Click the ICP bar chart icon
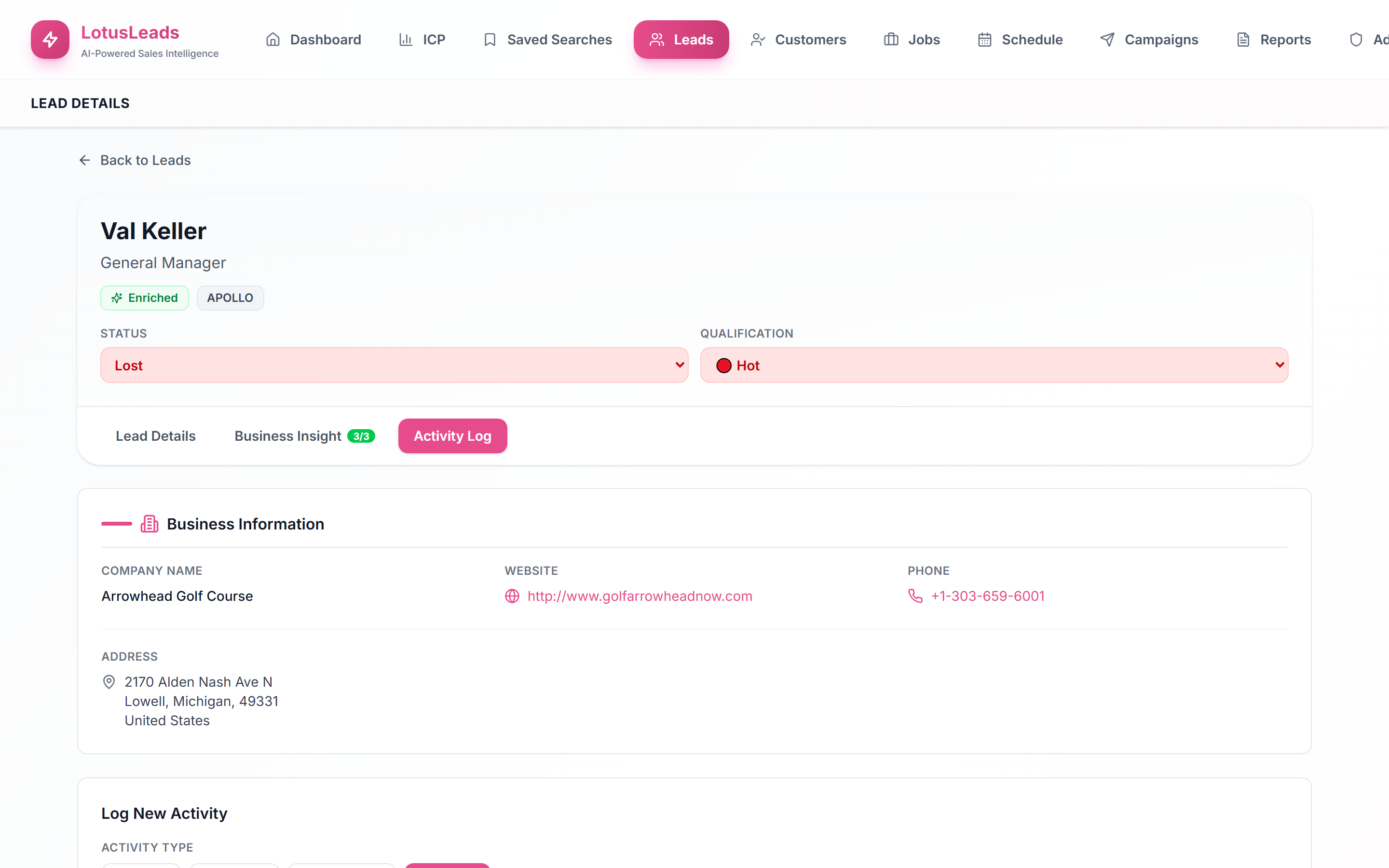Viewport: 1389px width, 868px height. [406, 40]
